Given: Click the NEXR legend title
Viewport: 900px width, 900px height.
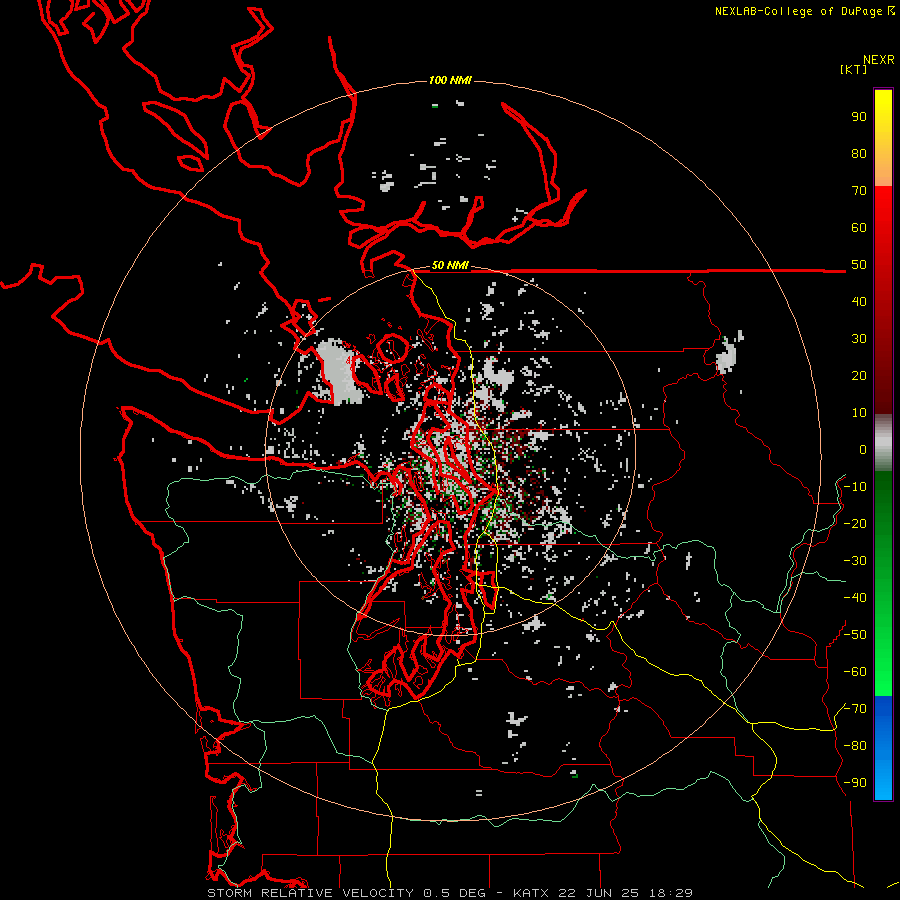Looking at the screenshot, I should coord(879,60).
